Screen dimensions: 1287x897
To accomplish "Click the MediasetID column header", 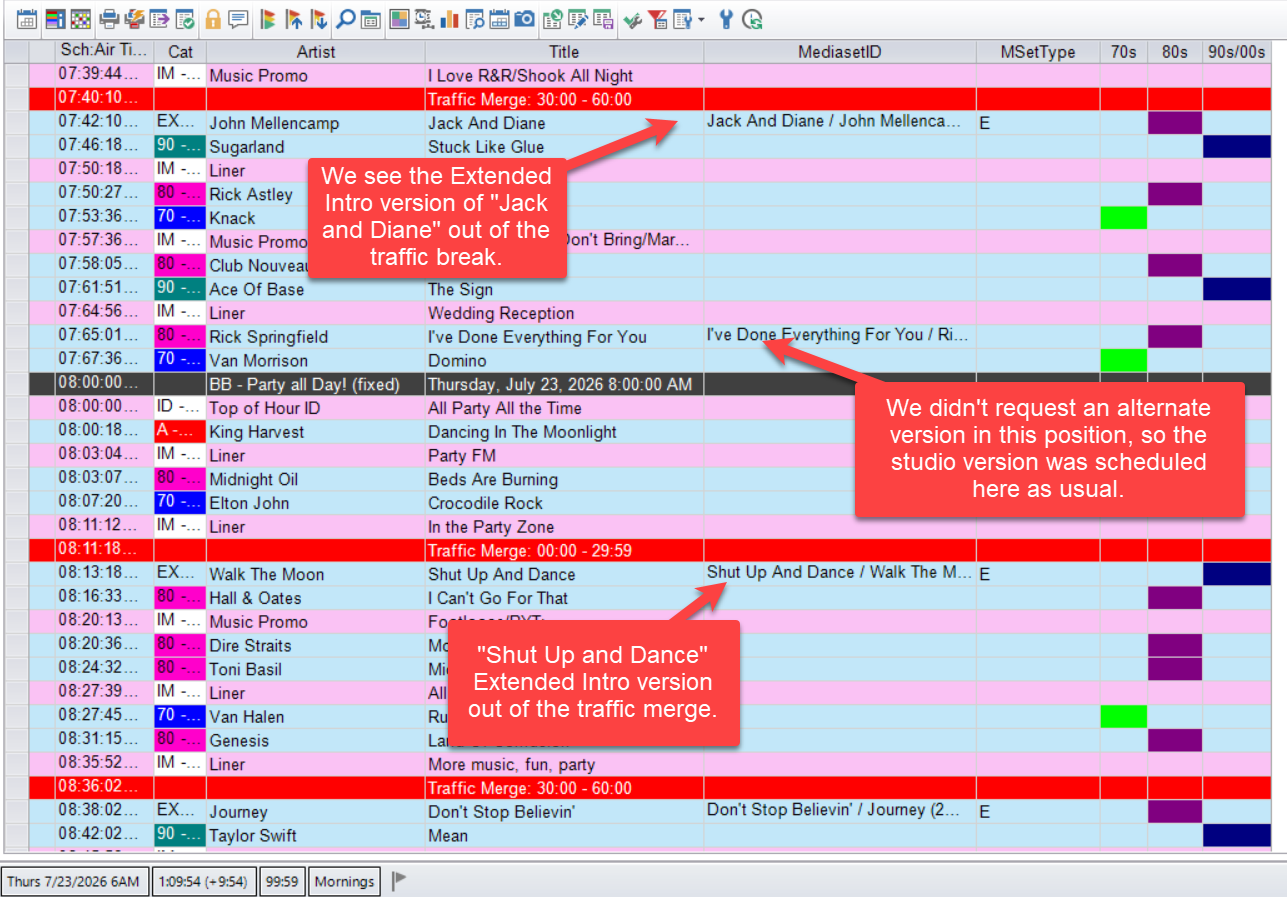I will (840, 51).
